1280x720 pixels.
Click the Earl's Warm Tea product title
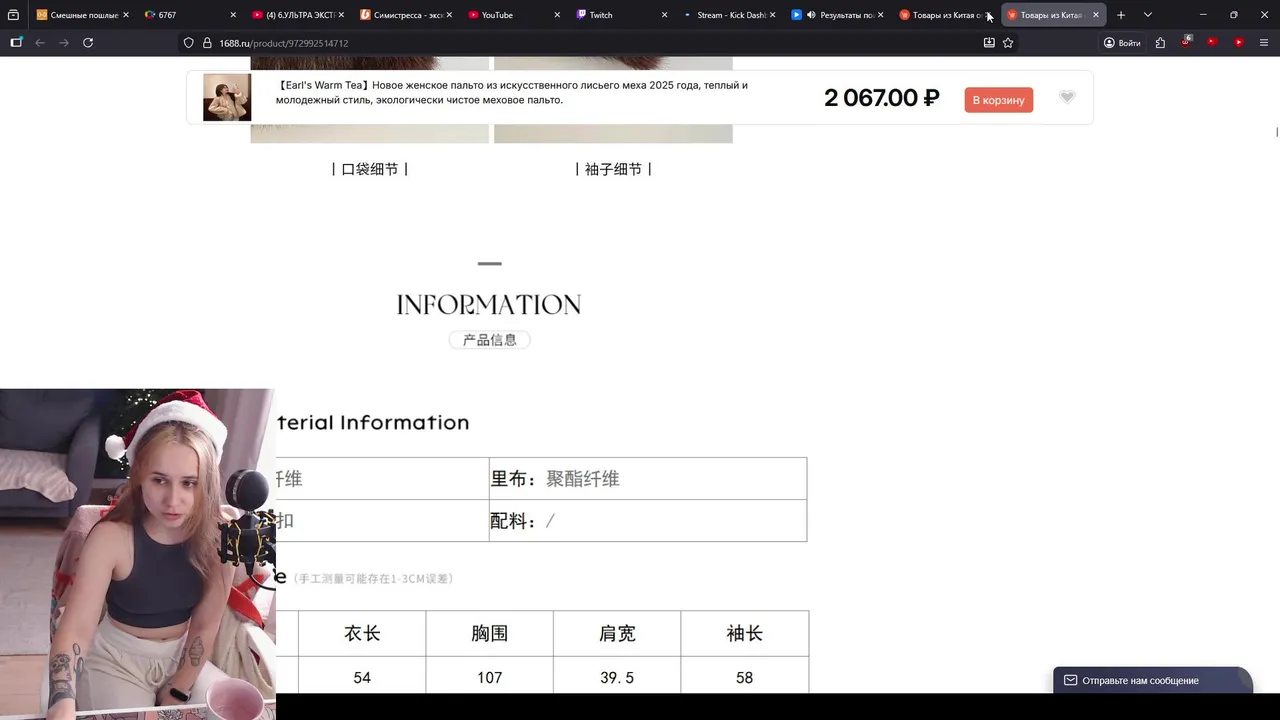pos(512,92)
